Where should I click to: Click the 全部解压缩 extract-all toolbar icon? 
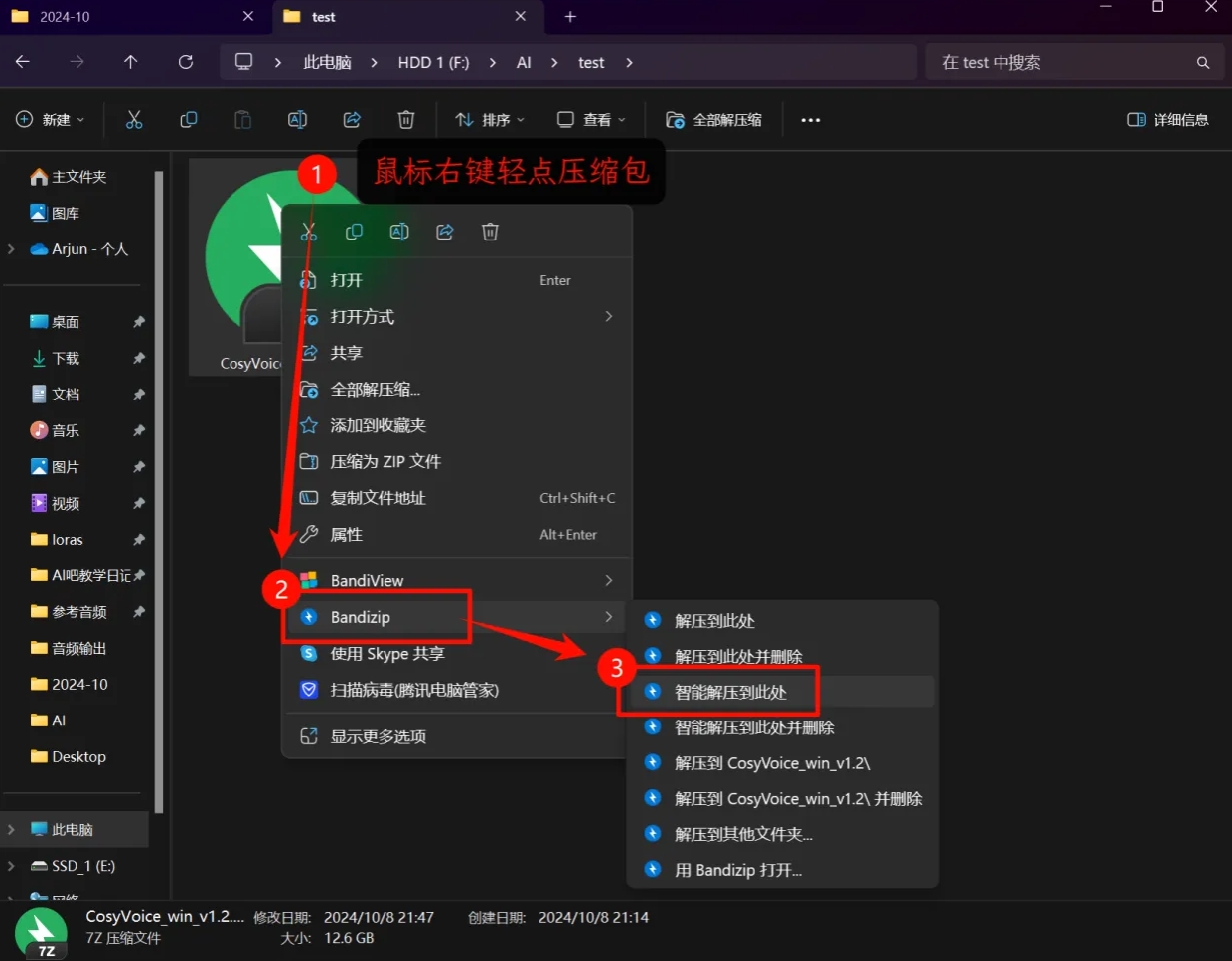coord(673,119)
